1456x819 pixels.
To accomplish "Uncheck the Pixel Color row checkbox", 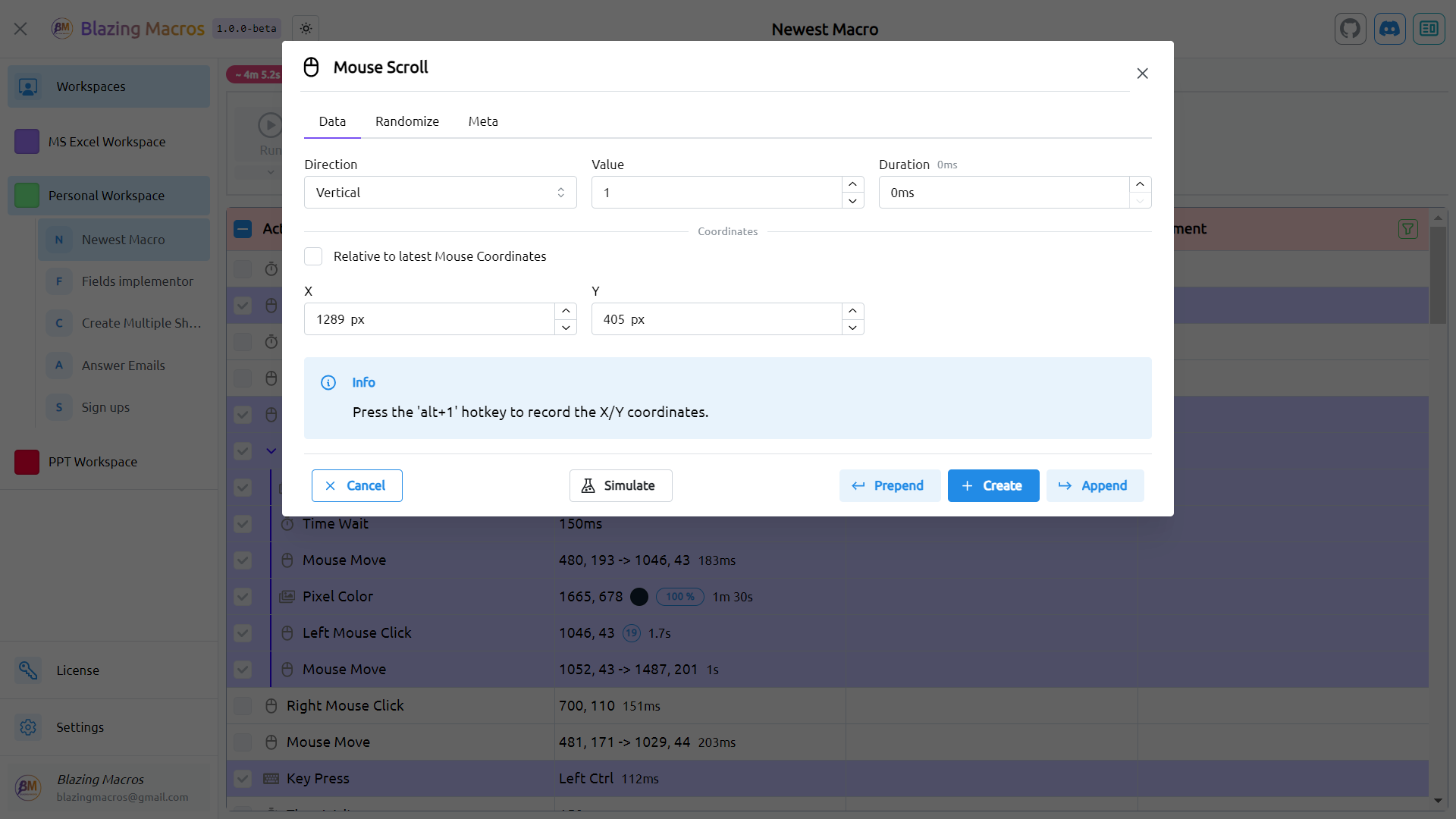I will 243,597.
